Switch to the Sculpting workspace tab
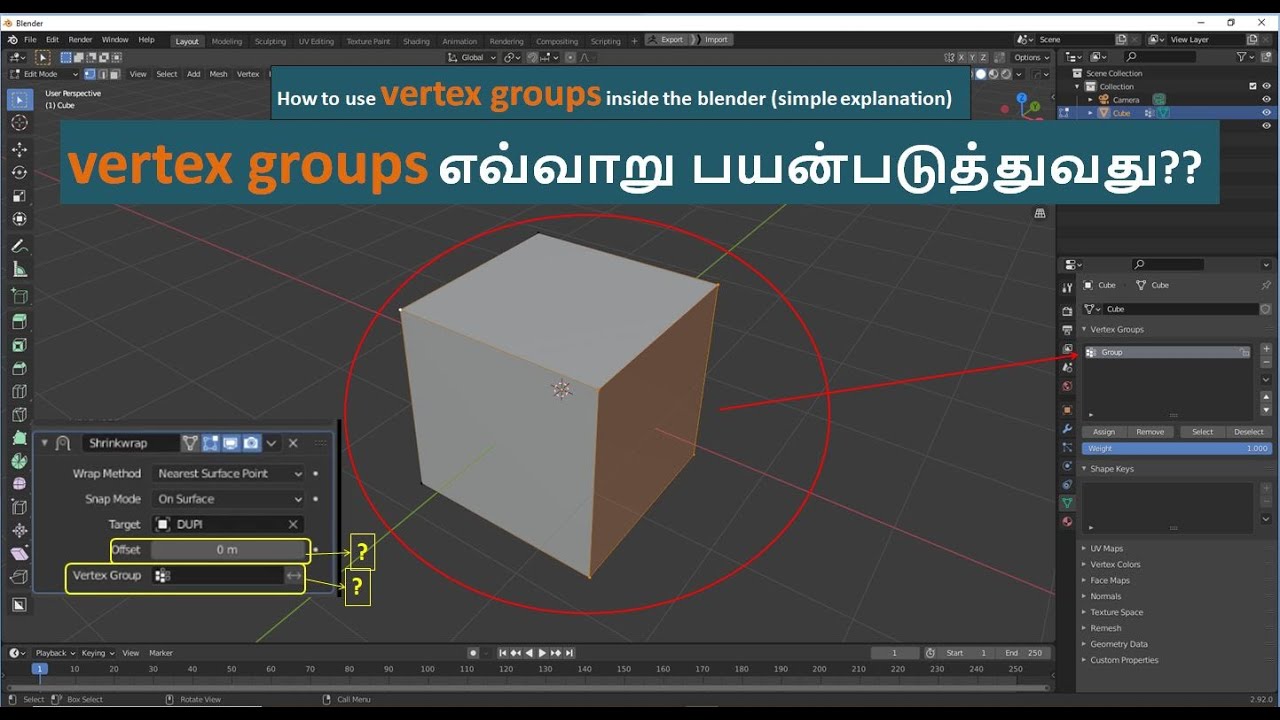Viewport: 1280px width, 720px height. (270, 41)
